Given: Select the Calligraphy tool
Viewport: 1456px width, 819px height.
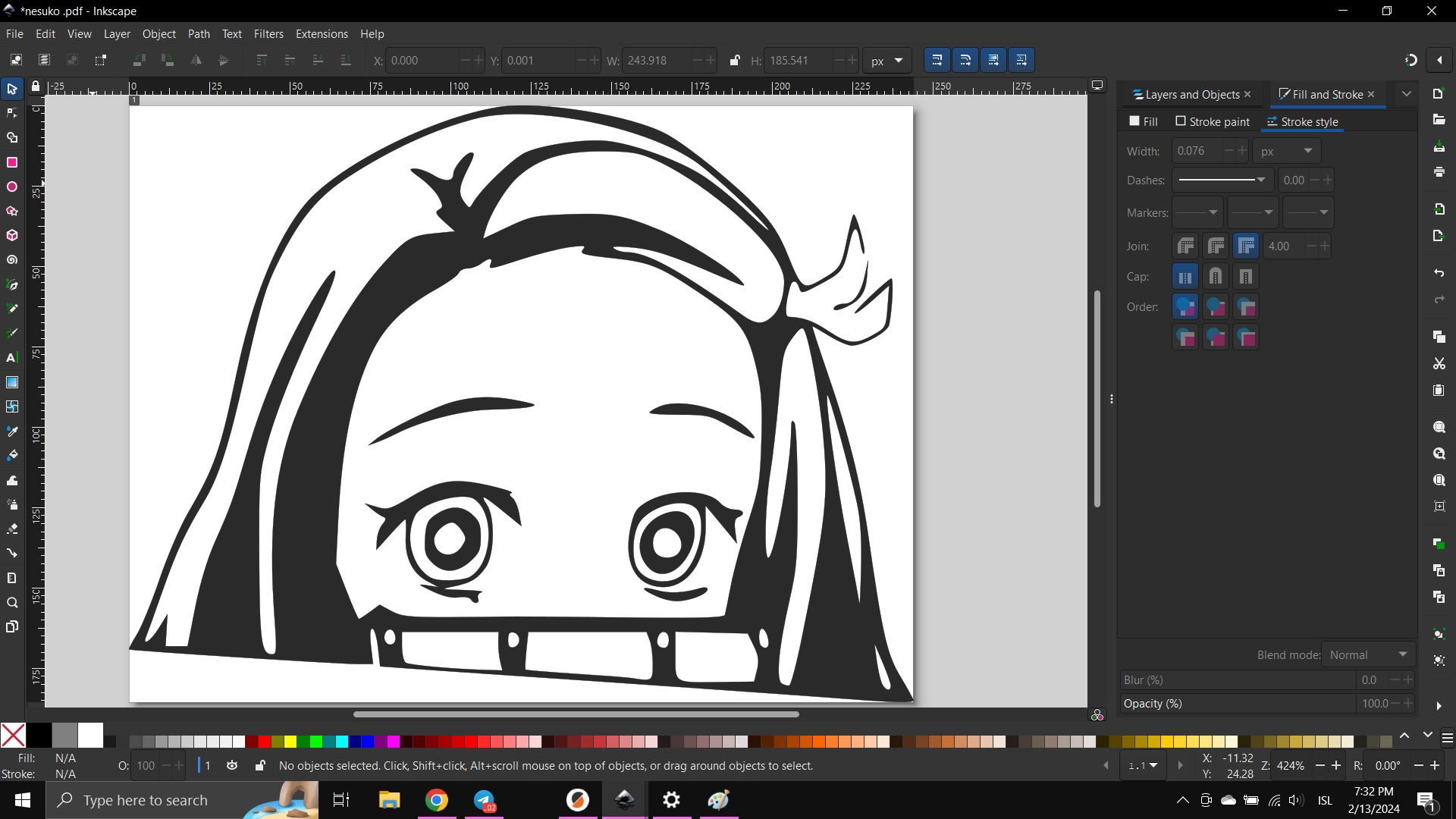Looking at the screenshot, I should point(12,333).
